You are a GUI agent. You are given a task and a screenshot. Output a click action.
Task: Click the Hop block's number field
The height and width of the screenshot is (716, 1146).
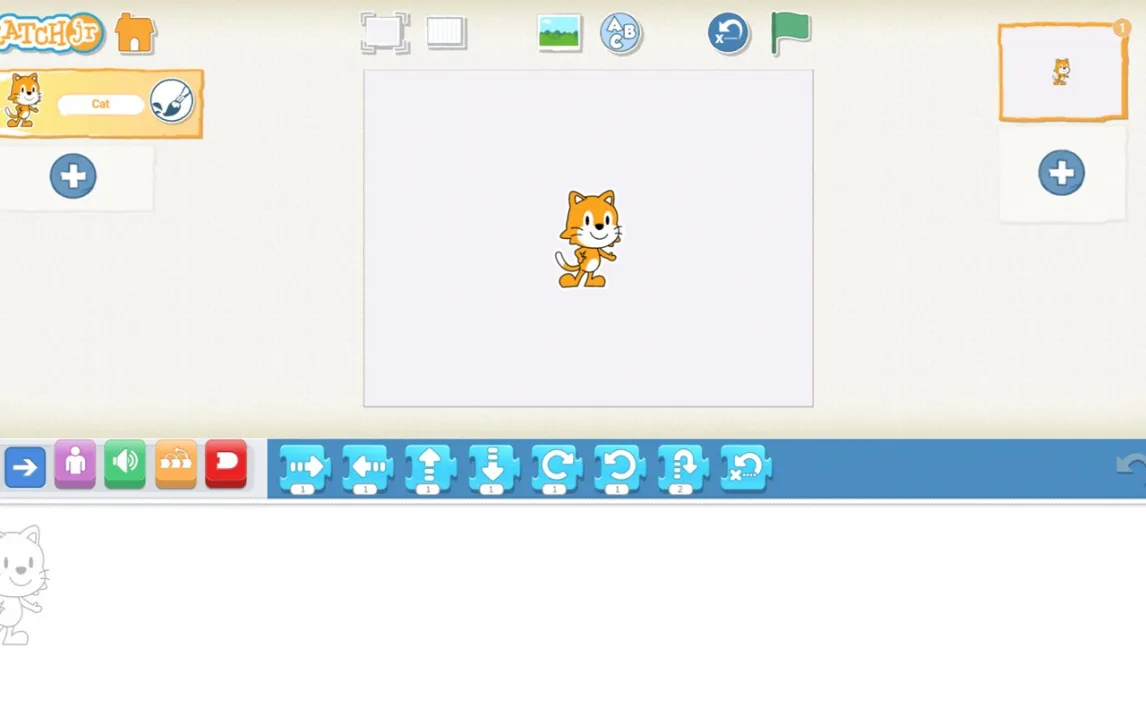(681, 489)
